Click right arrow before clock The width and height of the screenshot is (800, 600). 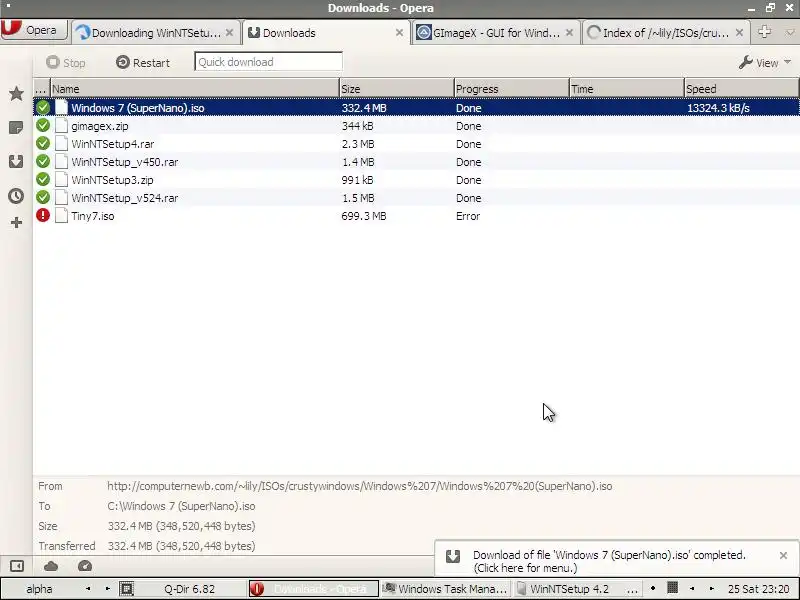(711, 588)
